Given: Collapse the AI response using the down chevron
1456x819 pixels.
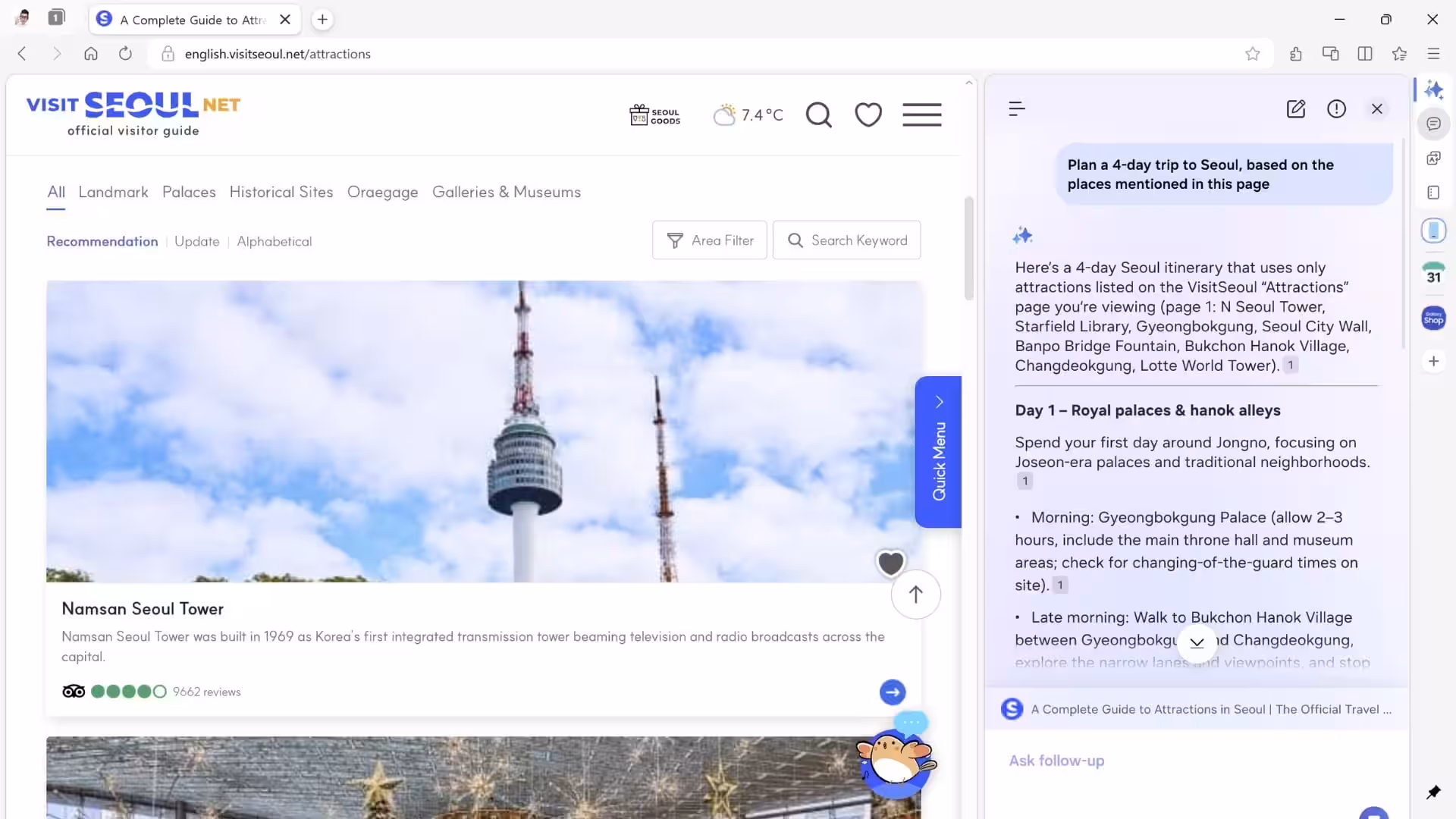Looking at the screenshot, I should (x=1197, y=643).
